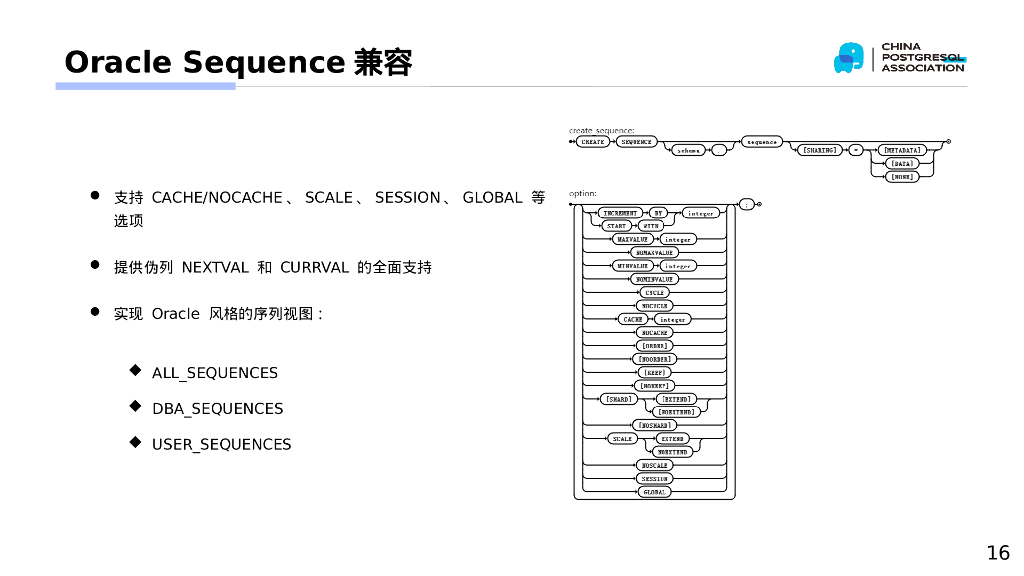Click the [NONE] node

903,177
